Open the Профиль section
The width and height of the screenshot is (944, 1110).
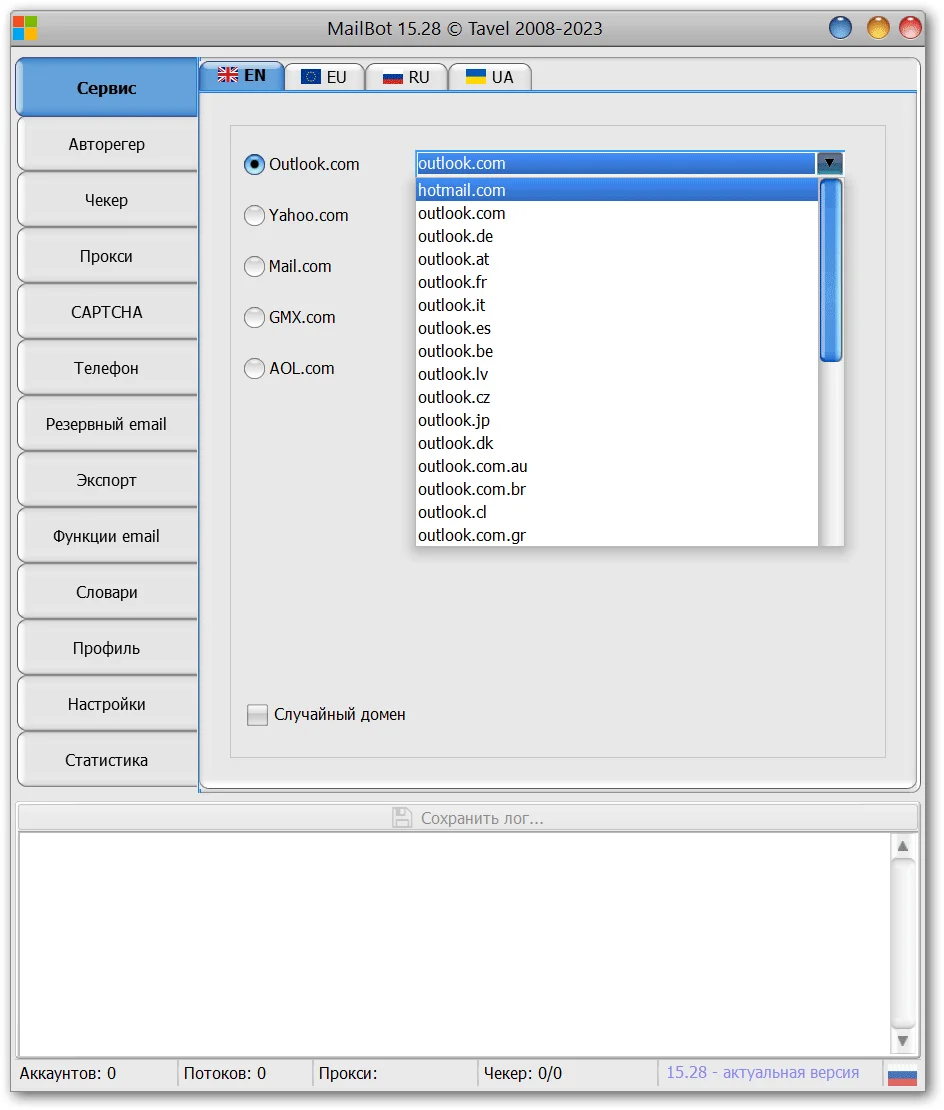tap(107, 648)
